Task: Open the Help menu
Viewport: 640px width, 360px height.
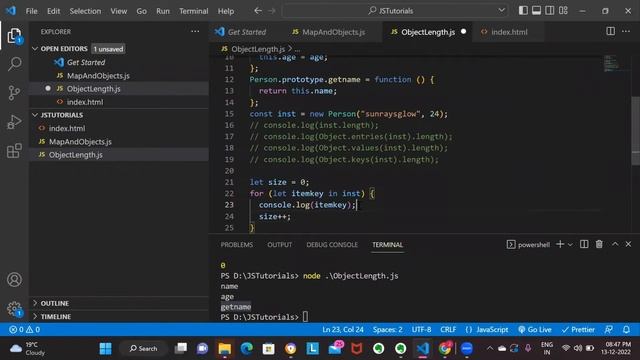Action: [x=226, y=11]
